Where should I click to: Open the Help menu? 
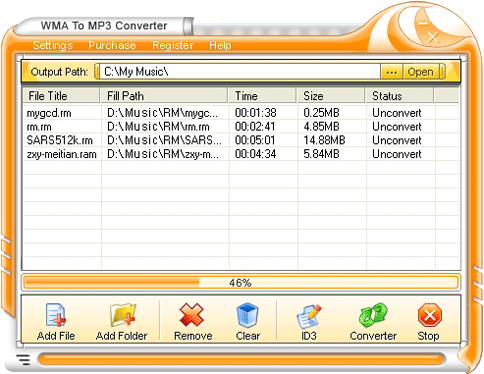click(220, 45)
